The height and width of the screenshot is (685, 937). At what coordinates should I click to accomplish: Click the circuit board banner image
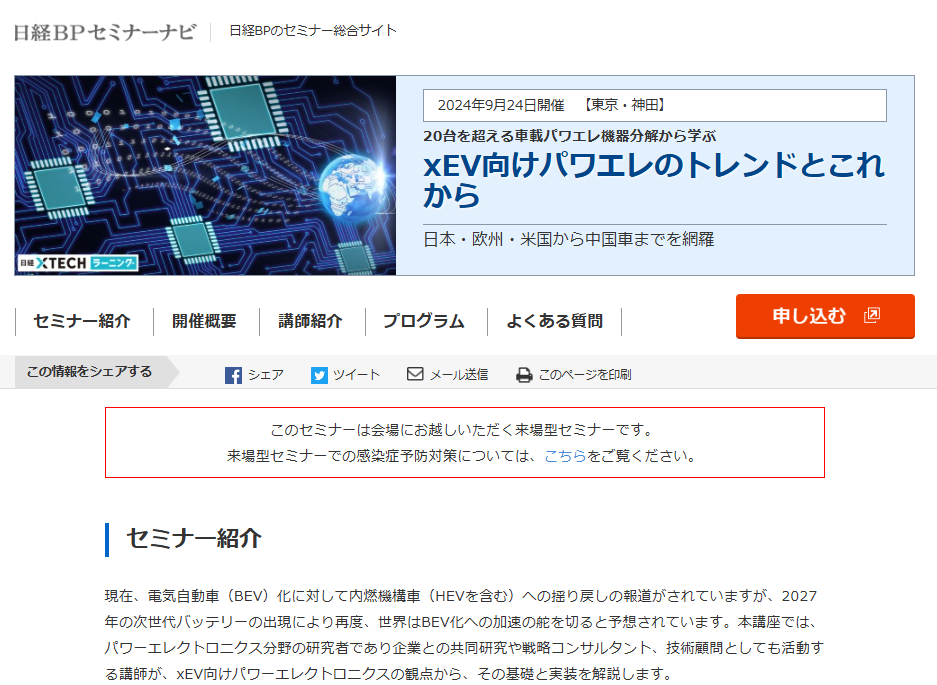[x=206, y=175]
